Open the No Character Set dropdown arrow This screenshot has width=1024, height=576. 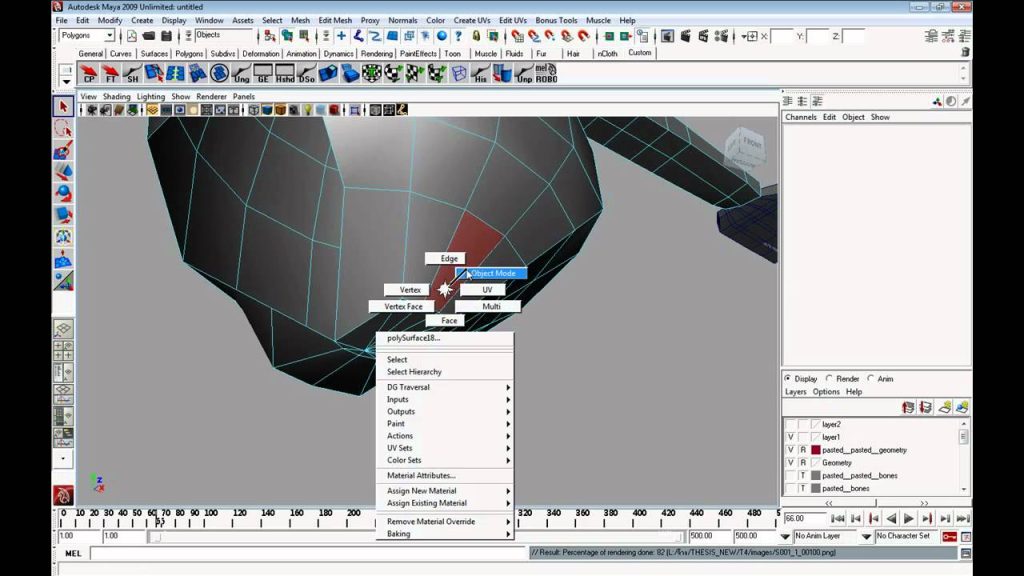pos(866,536)
